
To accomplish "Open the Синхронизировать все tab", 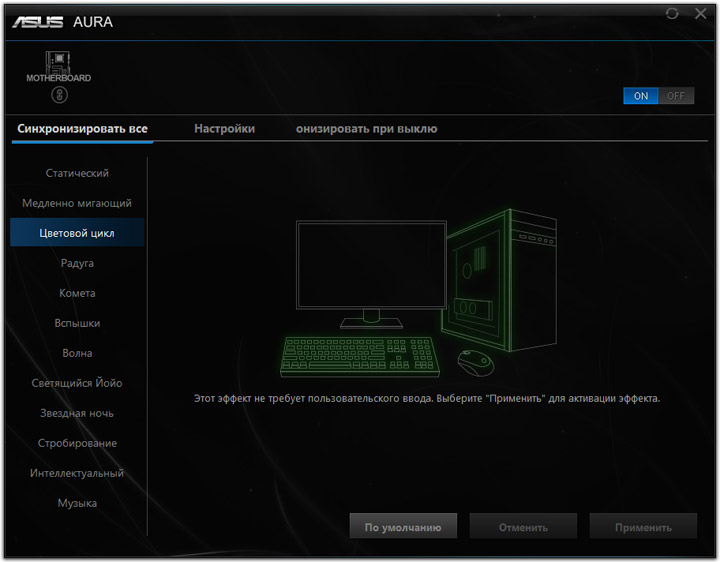I will [x=82, y=129].
